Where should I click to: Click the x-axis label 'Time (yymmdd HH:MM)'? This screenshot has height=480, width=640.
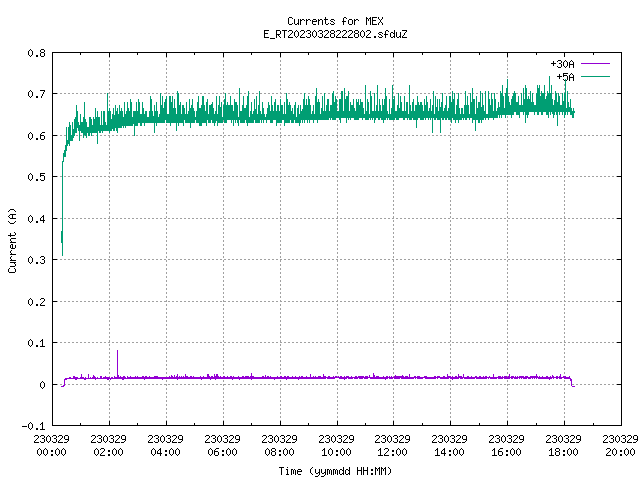point(335,471)
